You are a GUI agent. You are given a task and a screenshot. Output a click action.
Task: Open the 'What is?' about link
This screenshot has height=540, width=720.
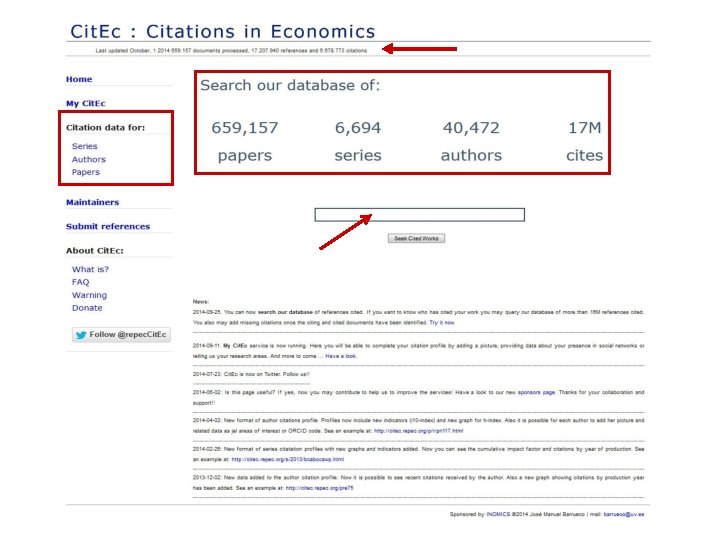click(x=90, y=269)
